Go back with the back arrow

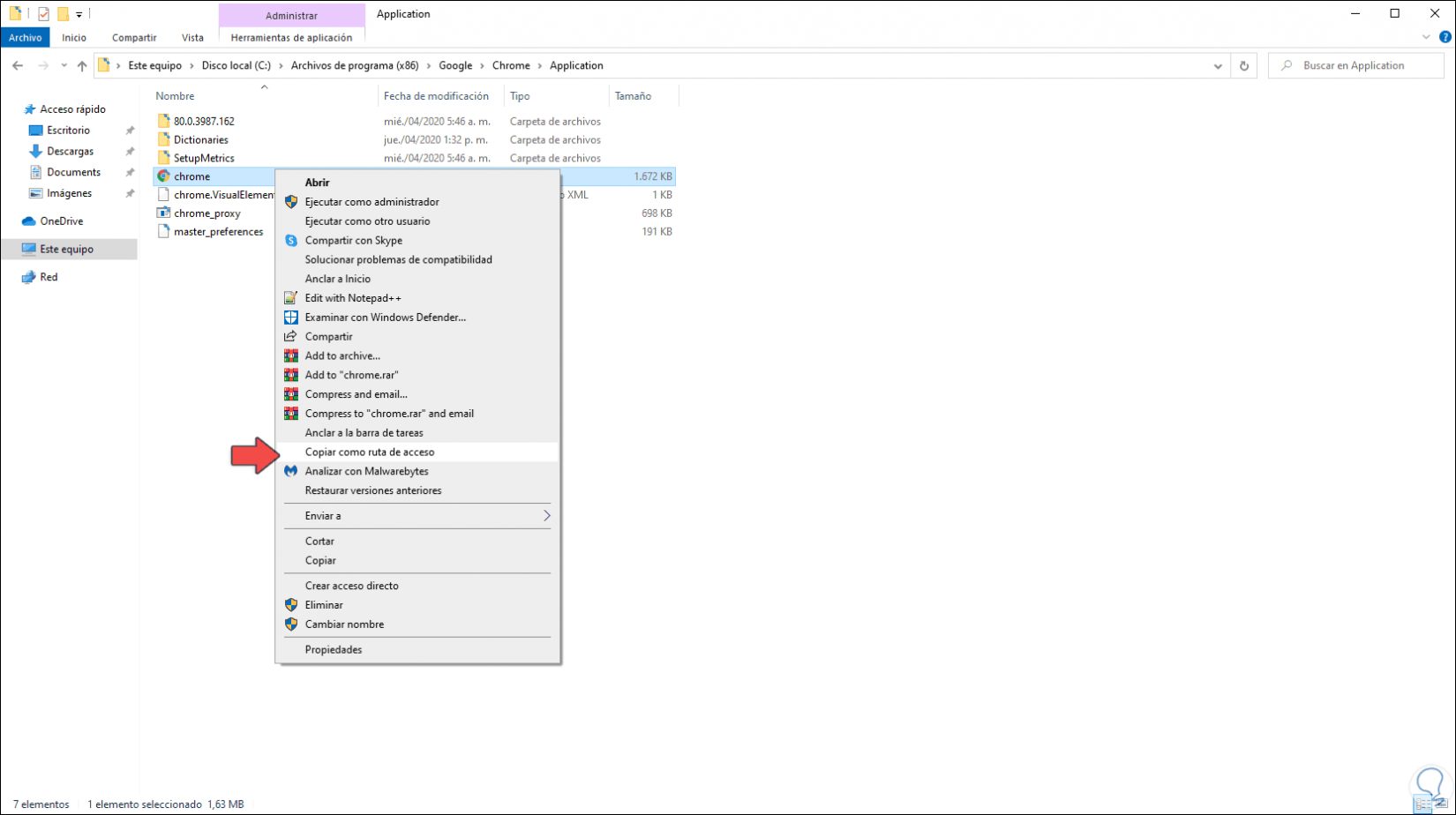point(18,66)
